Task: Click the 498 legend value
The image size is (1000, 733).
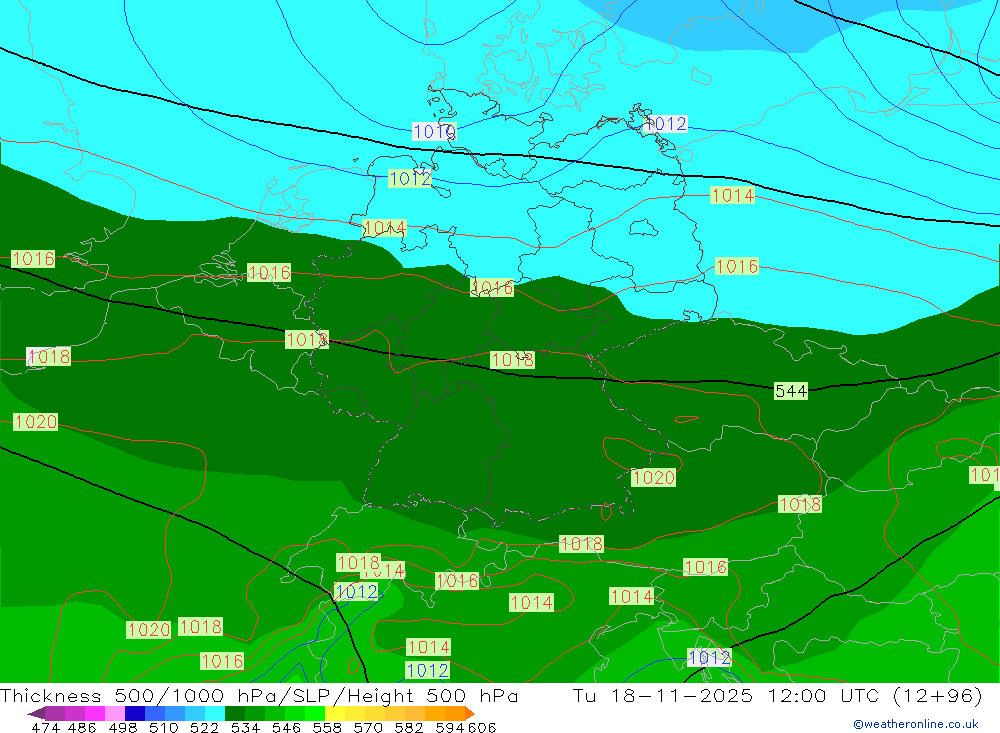Action: [123, 727]
